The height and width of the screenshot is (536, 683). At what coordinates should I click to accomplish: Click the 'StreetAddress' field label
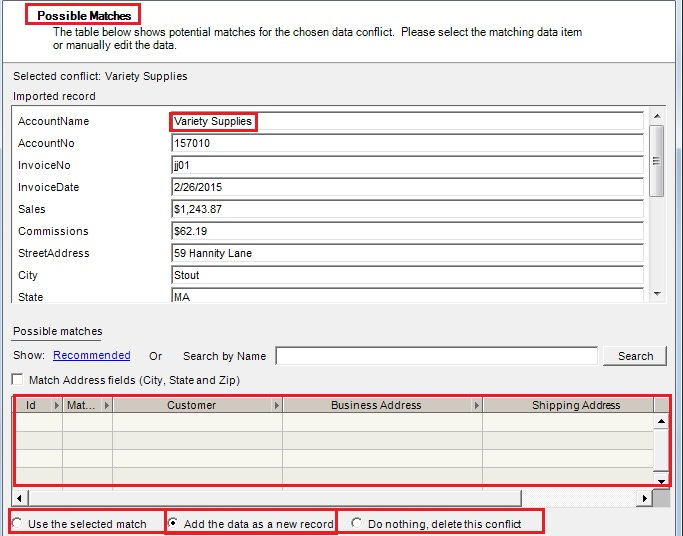[x=54, y=253]
